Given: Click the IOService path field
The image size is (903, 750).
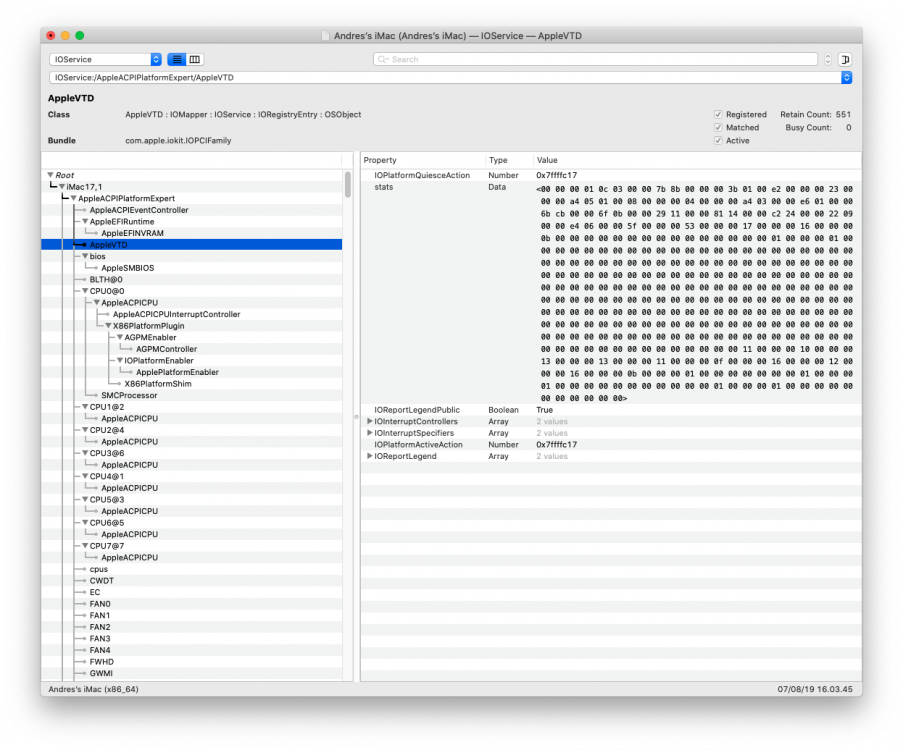Looking at the screenshot, I should 445,77.
